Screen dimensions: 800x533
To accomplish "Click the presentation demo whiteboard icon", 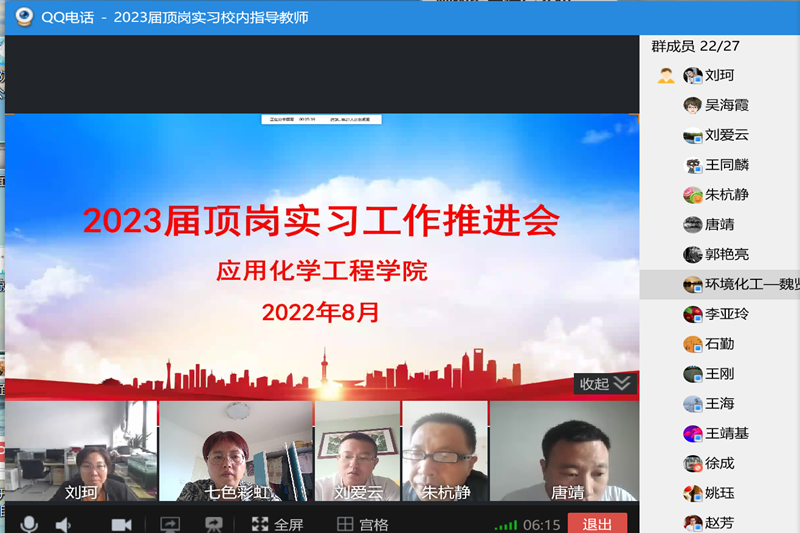I will (213, 524).
